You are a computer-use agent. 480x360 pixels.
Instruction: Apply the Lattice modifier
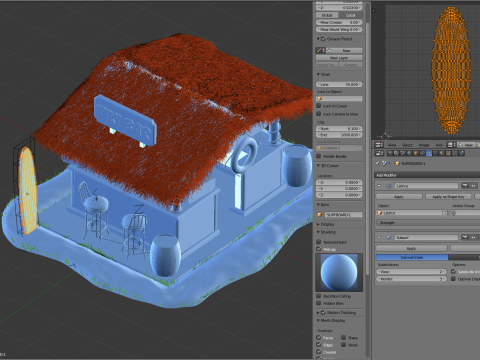pyautogui.click(x=399, y=197)
